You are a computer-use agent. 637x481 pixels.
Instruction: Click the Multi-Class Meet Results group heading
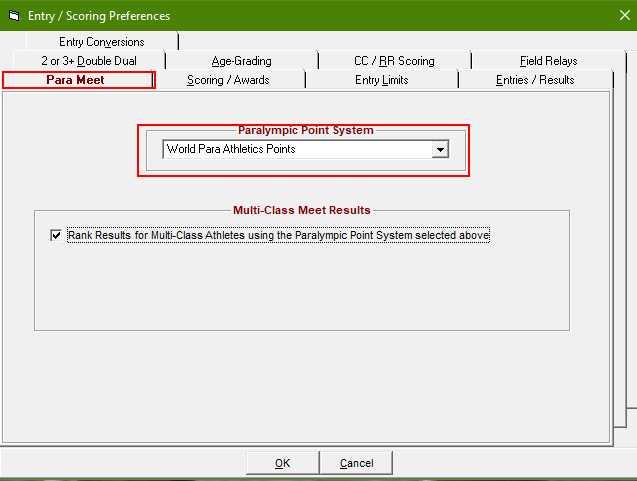click(x=301, y=210)
